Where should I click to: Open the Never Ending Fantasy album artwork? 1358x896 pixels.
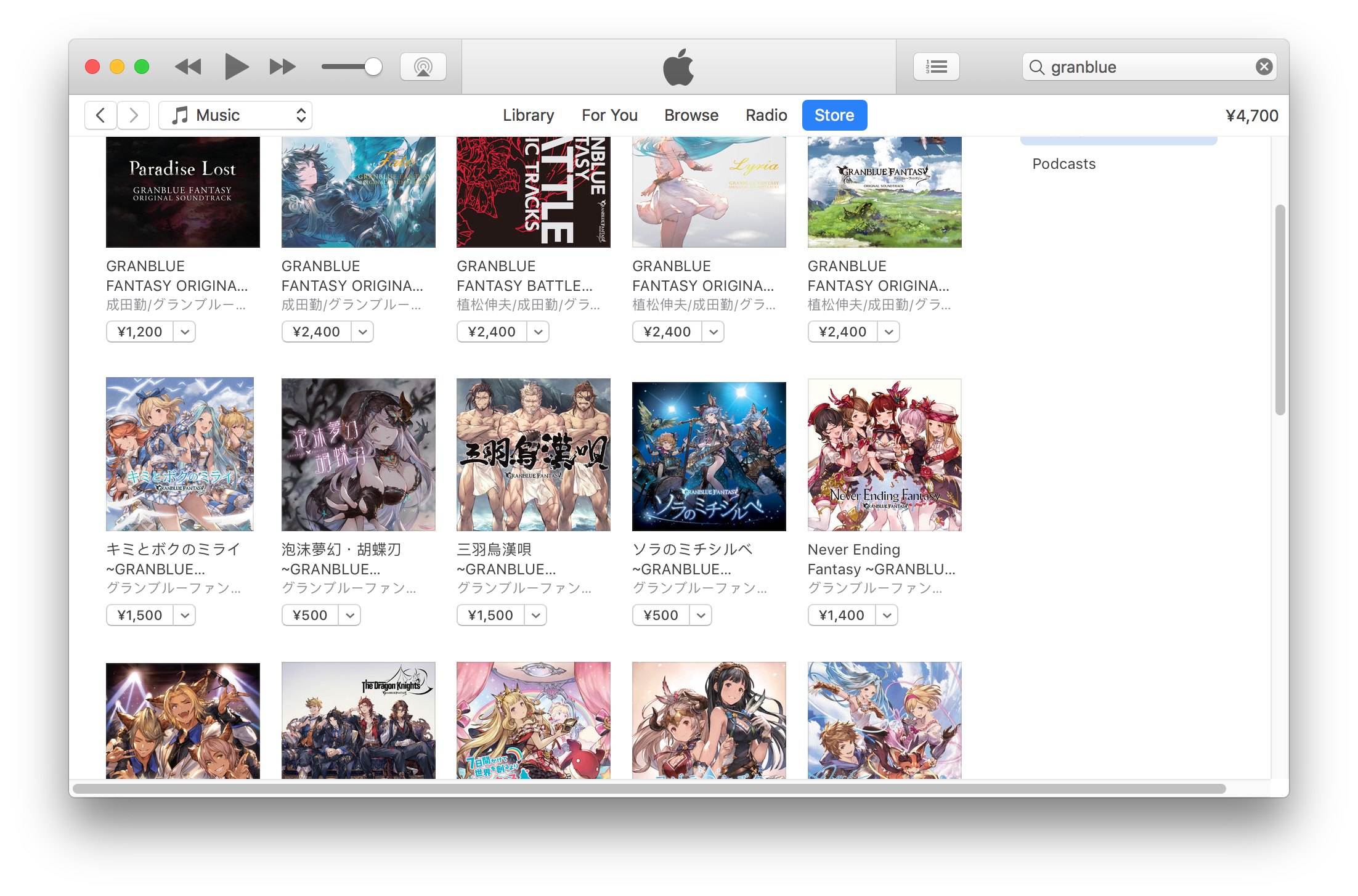click(884, 455)
